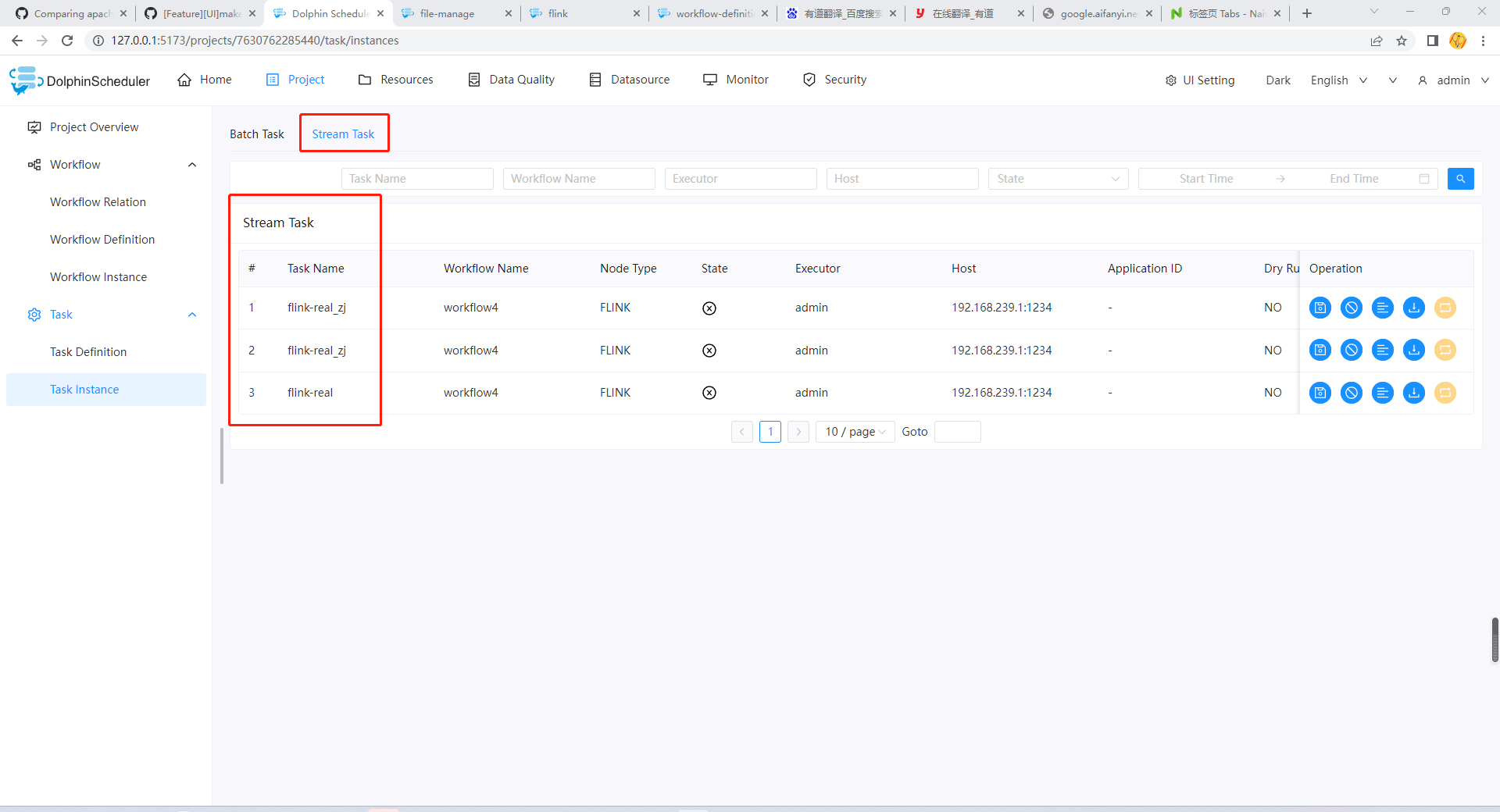The image size is (1500, 812).
Task: Click the Executor filter field
Action: (x=741, y=179)
